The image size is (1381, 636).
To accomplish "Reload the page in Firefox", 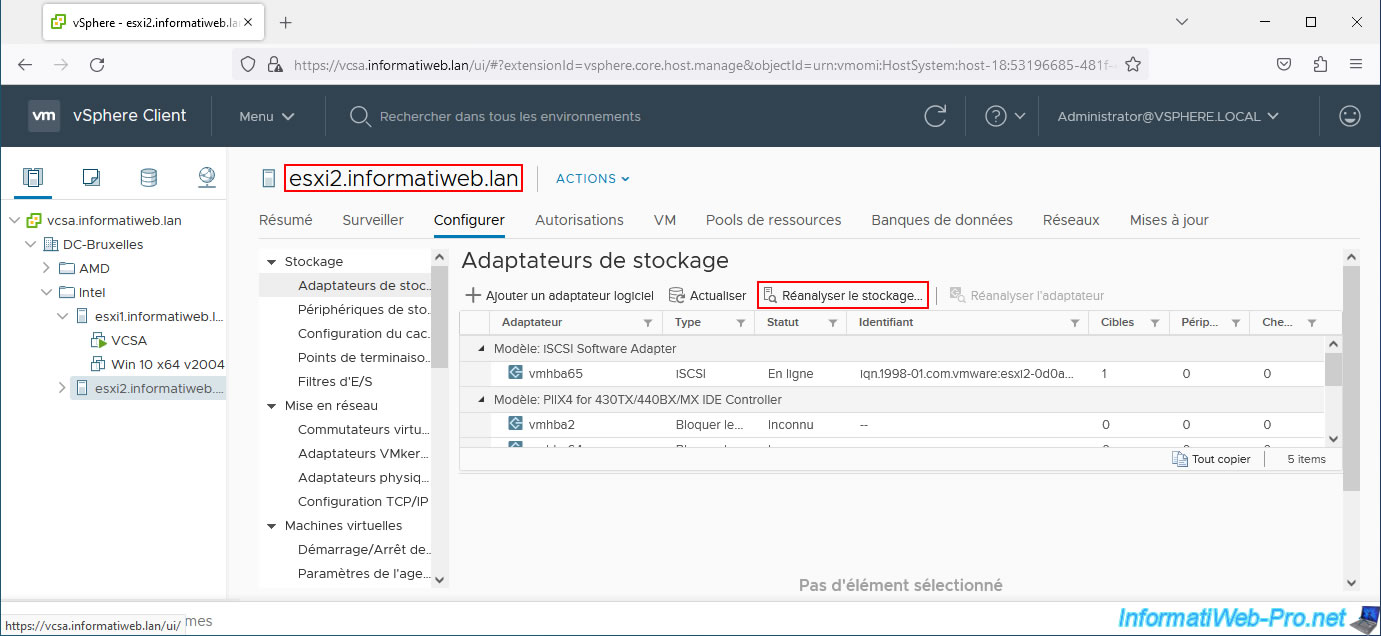I will [97, 64].
